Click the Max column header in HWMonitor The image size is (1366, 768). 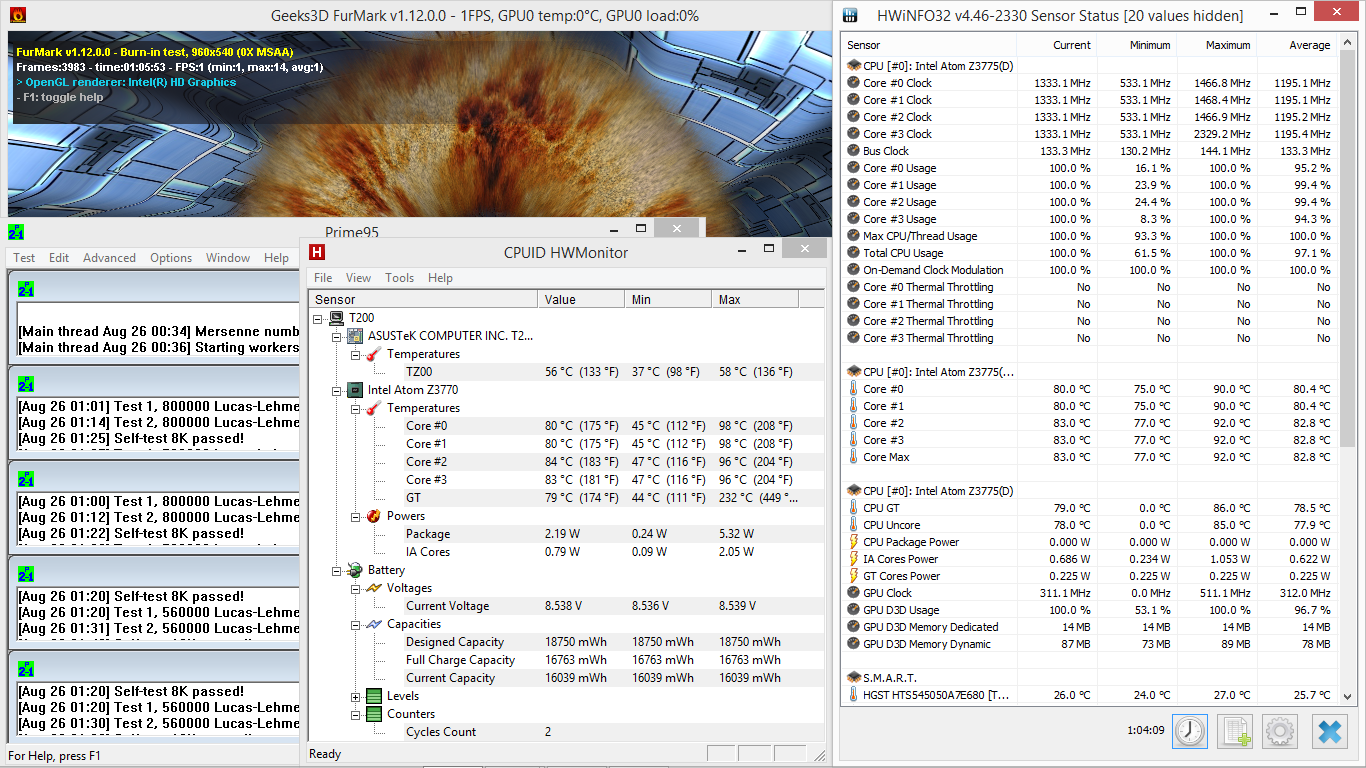pyautogui.click(x=755, y=299)
